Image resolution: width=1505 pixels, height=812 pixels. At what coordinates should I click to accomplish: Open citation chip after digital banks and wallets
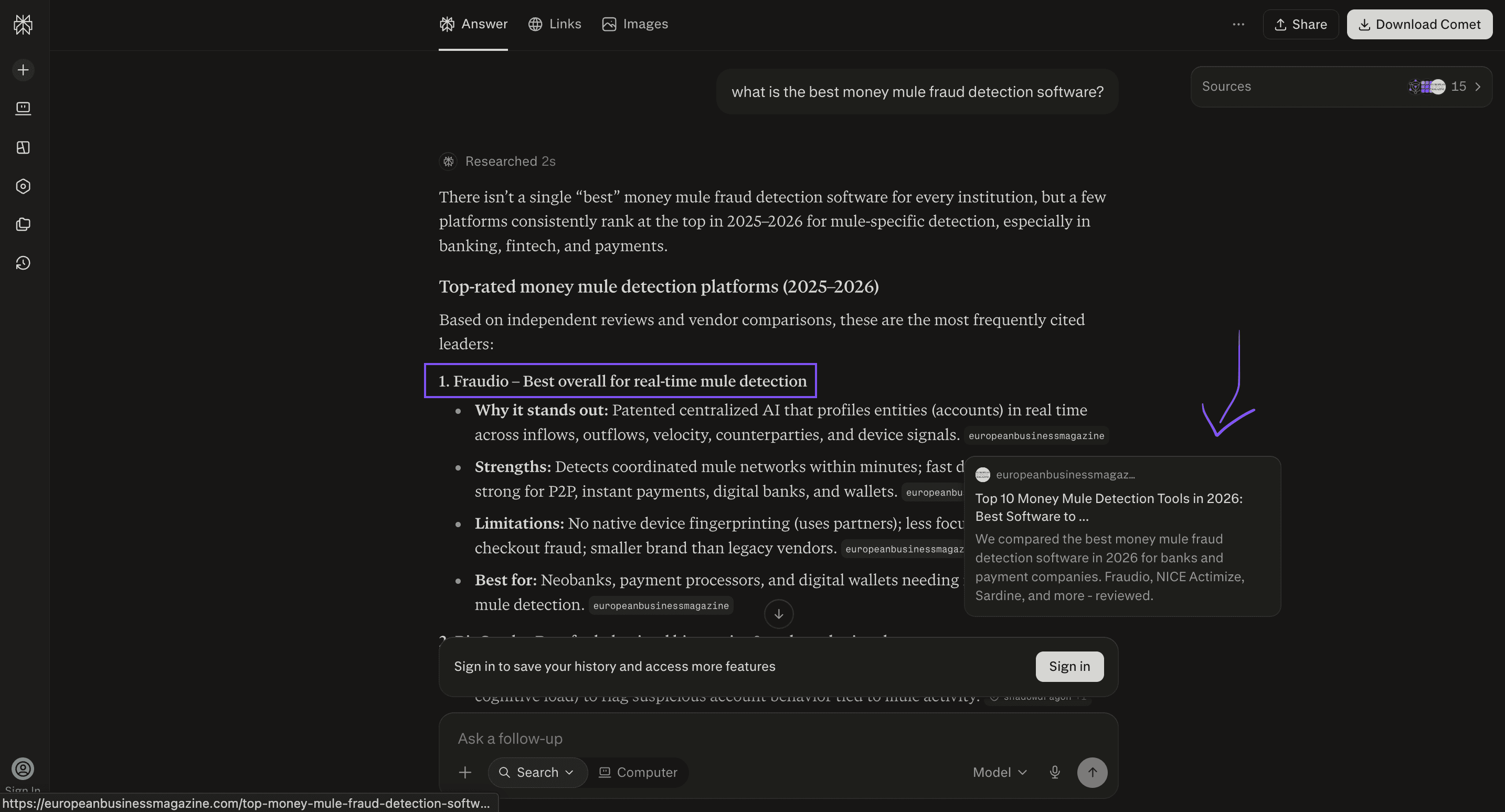pos(933,493)
